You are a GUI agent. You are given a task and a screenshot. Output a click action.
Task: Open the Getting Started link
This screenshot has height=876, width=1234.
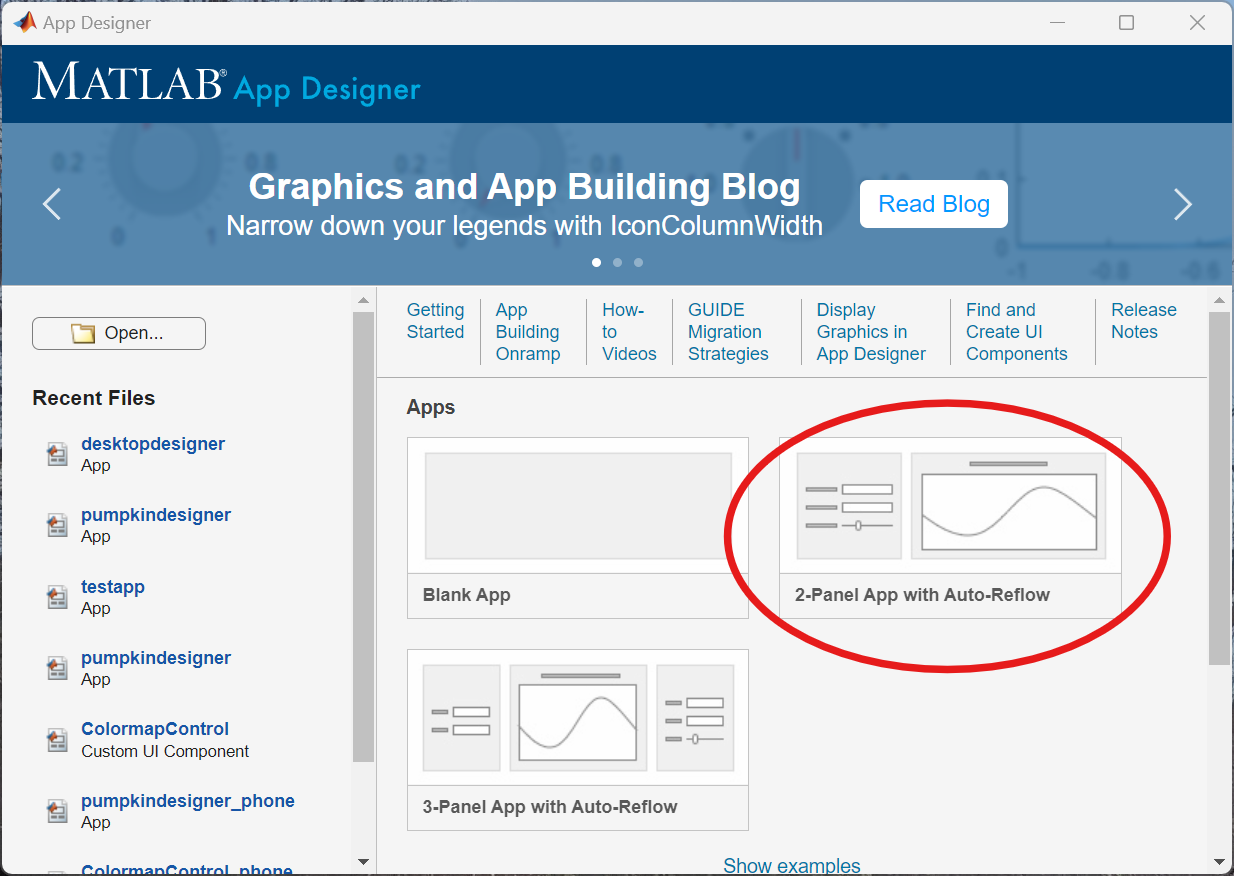(x=435, y=321)
